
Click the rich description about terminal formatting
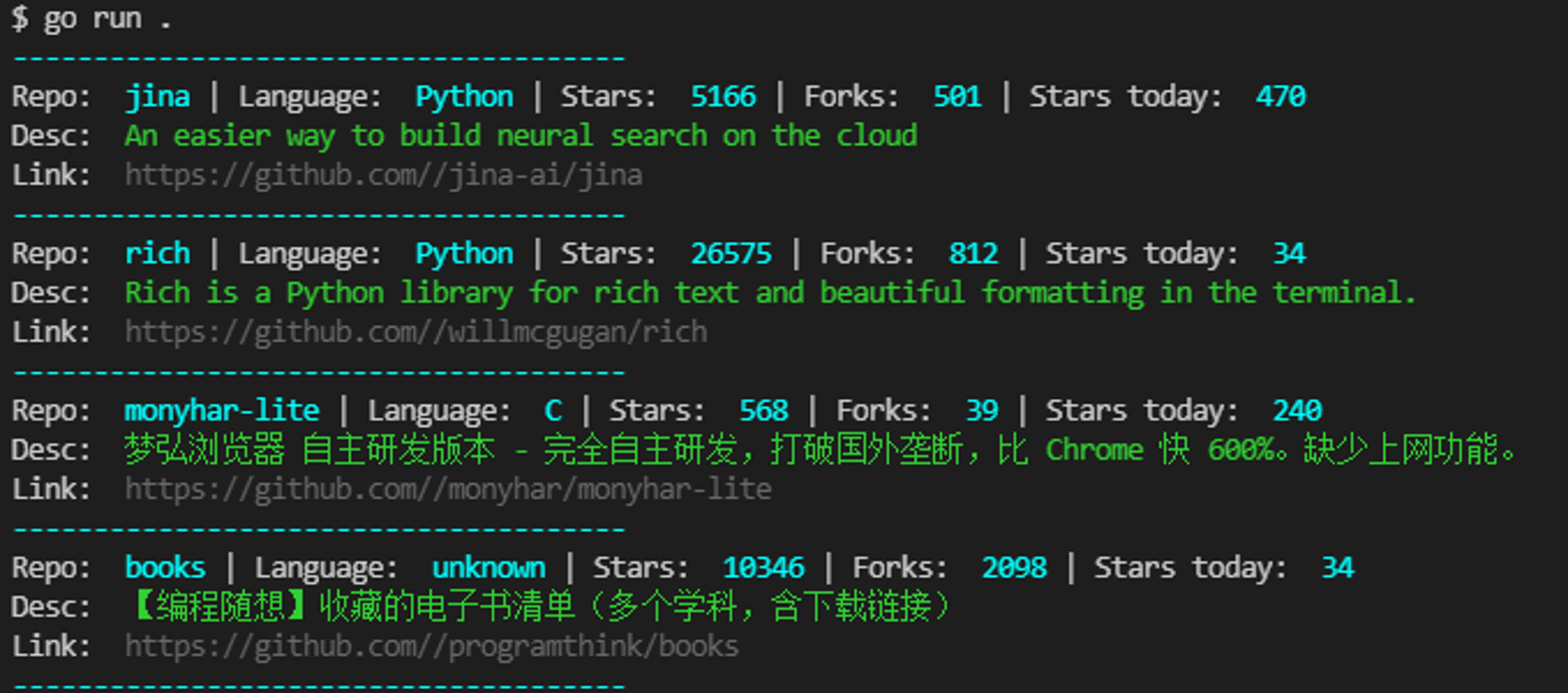[770, 292]
